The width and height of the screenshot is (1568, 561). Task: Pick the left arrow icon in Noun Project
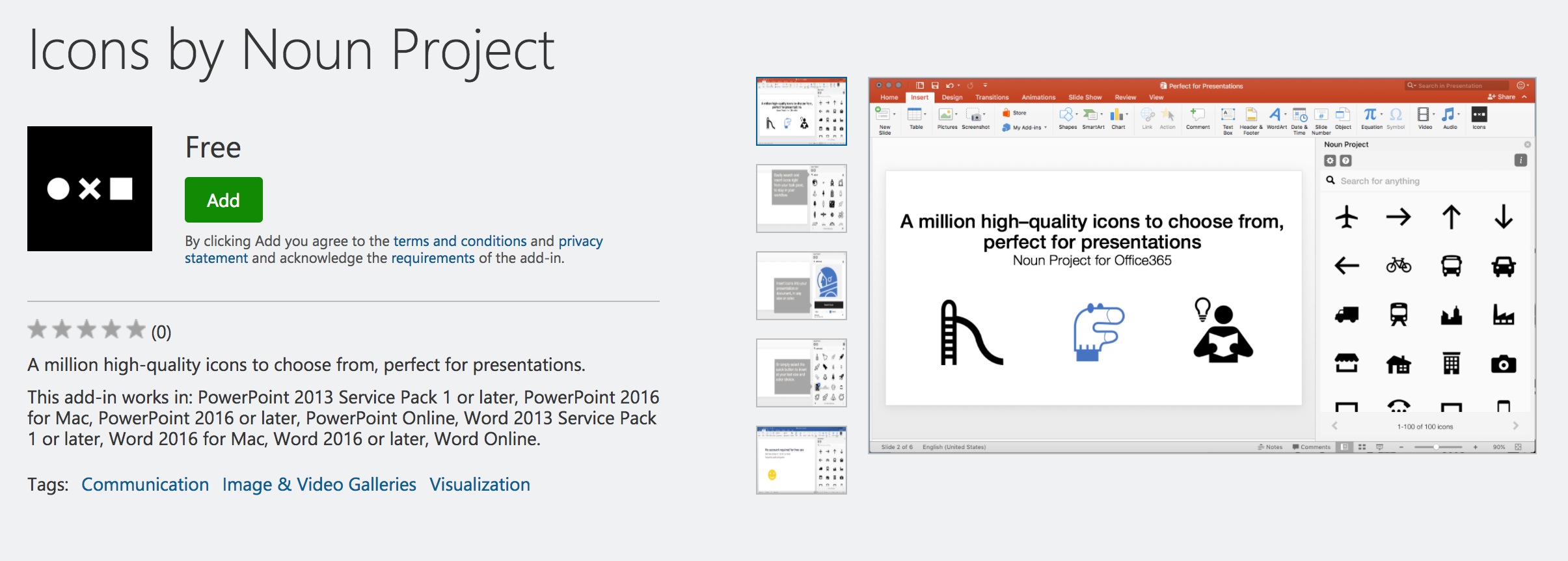click(x=1347, y=266)
